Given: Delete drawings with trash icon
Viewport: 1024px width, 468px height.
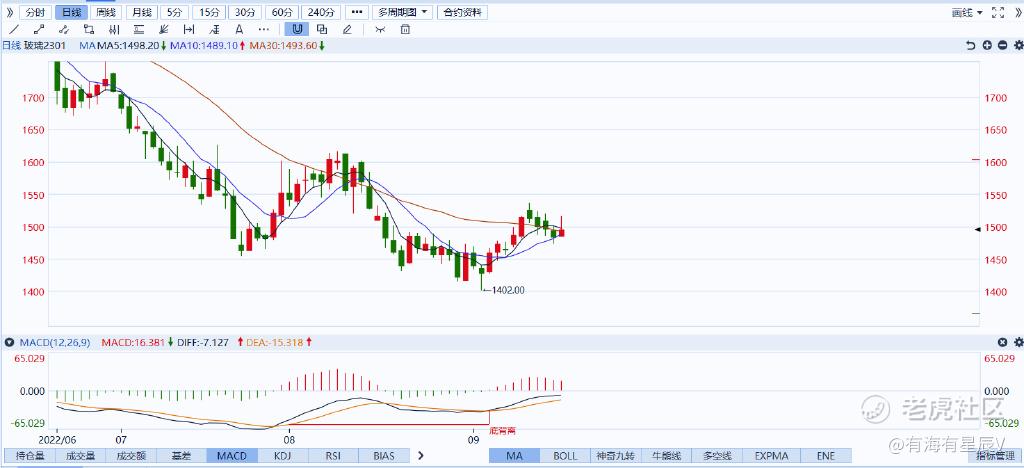Looking at the screenshot, I should pyautogui.click(x=406, y=29).
